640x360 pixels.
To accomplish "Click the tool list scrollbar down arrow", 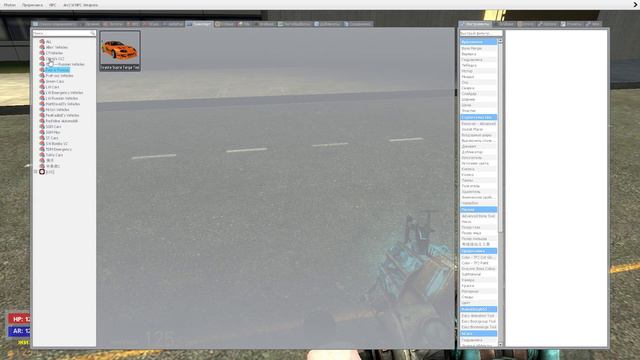I will 500,344.
